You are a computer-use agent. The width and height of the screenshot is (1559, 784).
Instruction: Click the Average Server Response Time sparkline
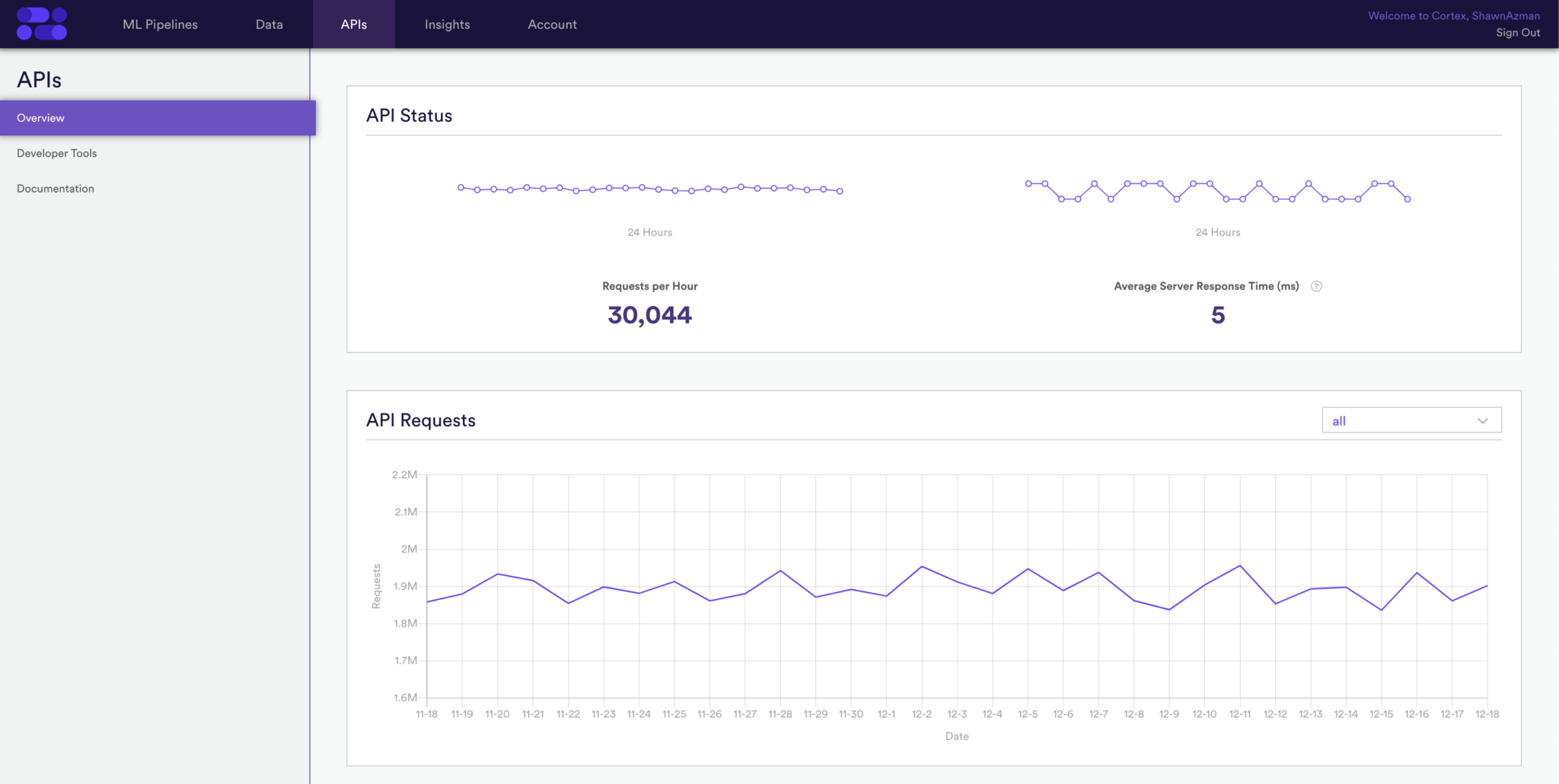(1216, 190)
